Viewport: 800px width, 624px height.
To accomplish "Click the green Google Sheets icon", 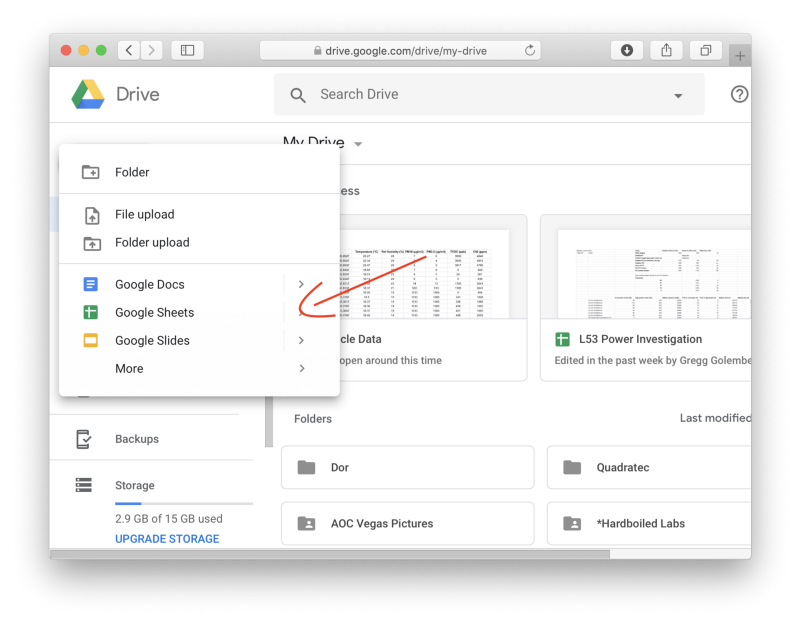I will click(x=90, y=312).
